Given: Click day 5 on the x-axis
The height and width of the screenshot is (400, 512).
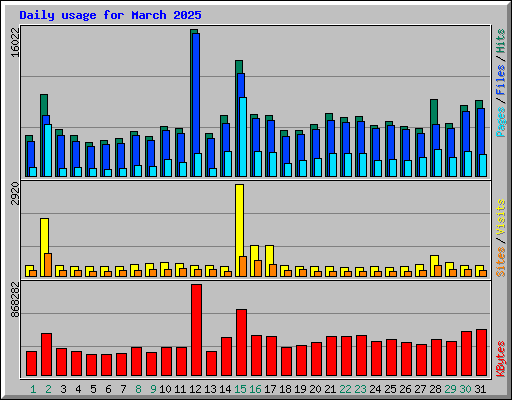Looking at the screenshot, I should click(93, 389).
